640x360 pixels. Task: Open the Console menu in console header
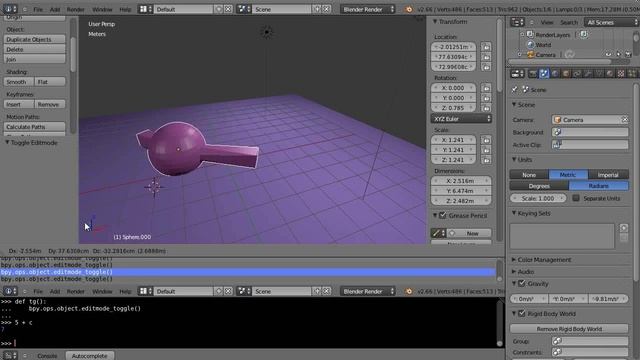[47, 356]
